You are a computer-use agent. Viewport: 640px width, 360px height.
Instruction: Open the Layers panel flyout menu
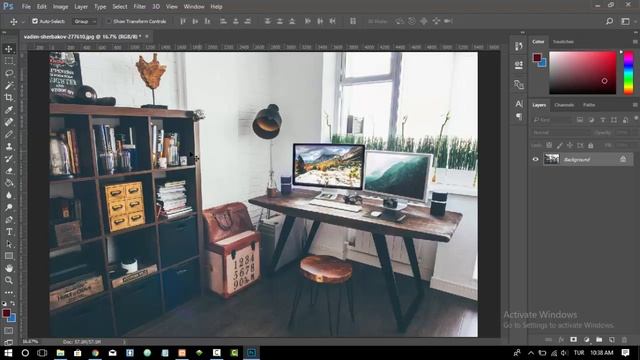coord(635,105)
